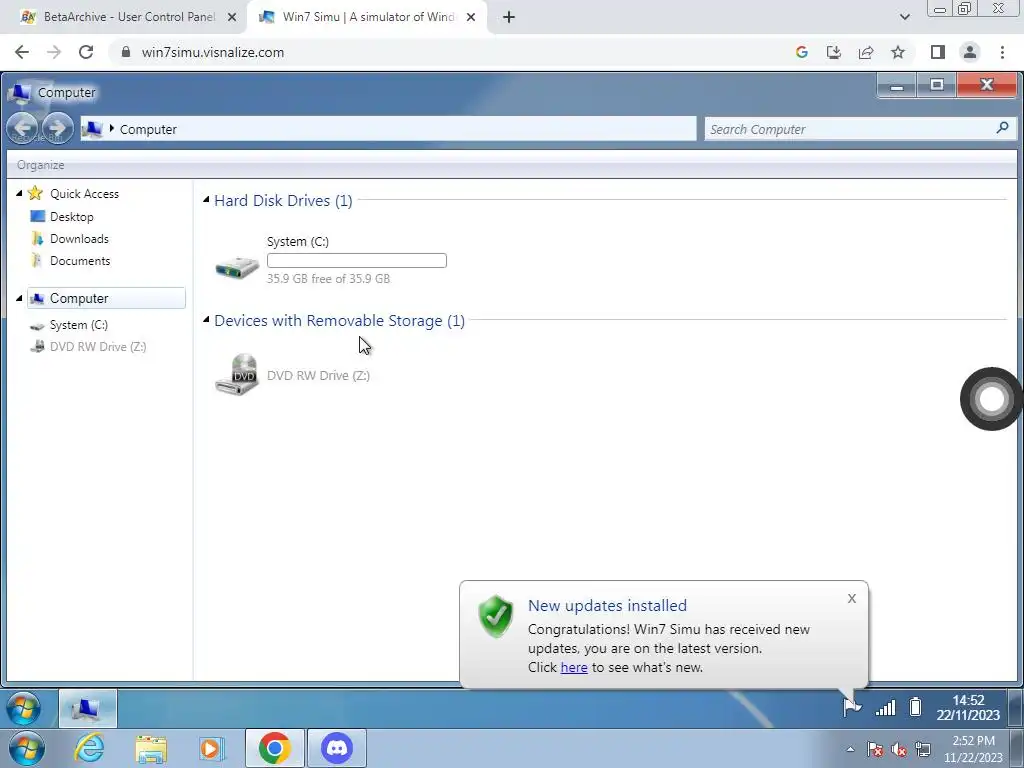Click the battery icon in the simulator tray

[916, 707]
